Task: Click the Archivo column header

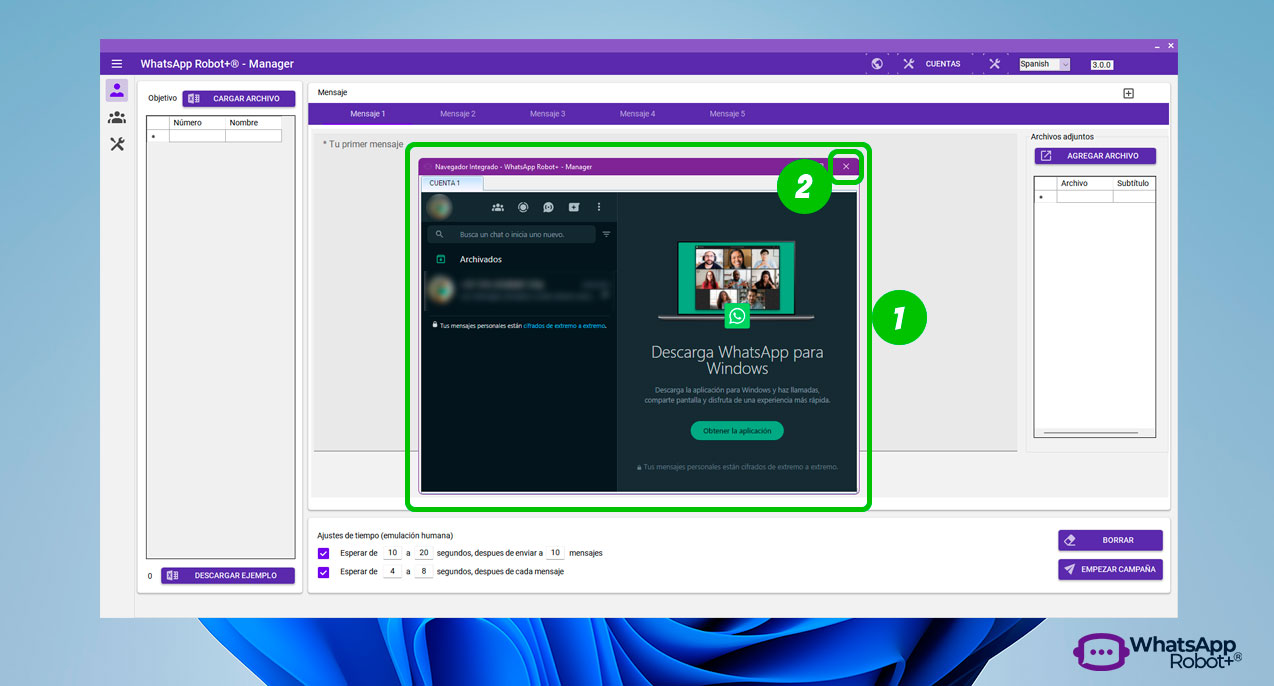Action: click(1085, 184)
